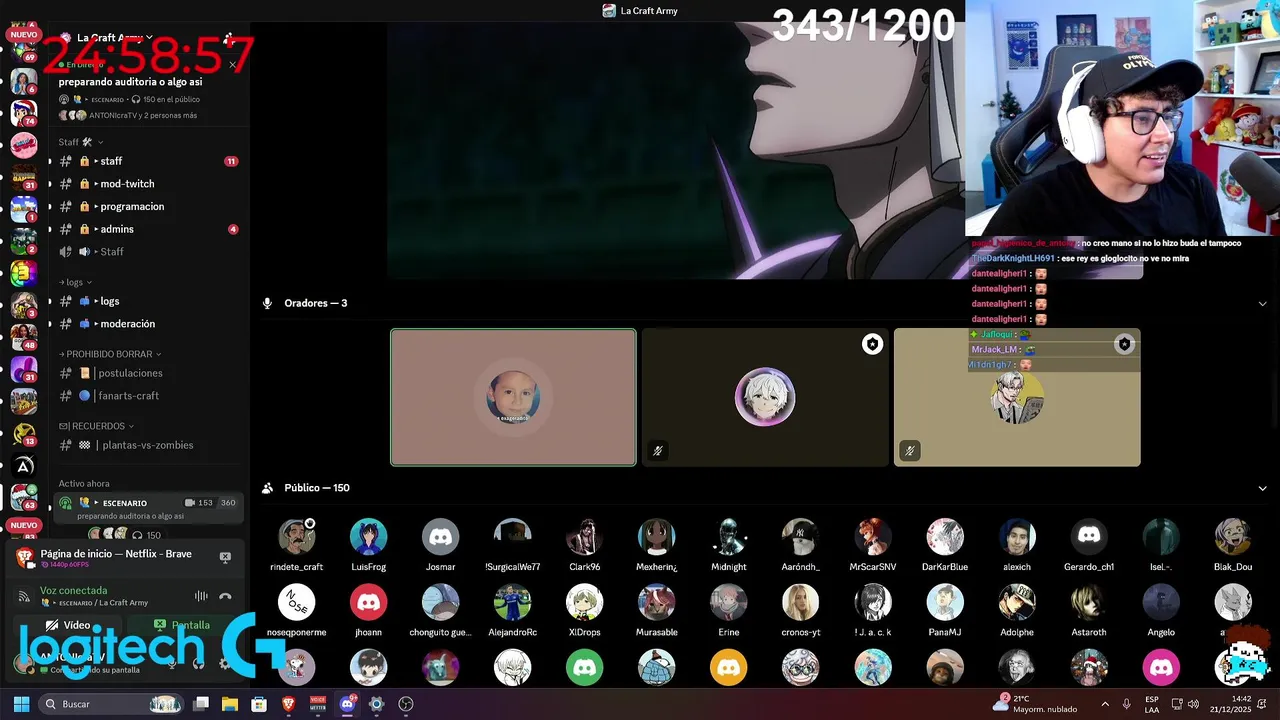Collapse the PROHIBIDO BORRAR category

109,354
